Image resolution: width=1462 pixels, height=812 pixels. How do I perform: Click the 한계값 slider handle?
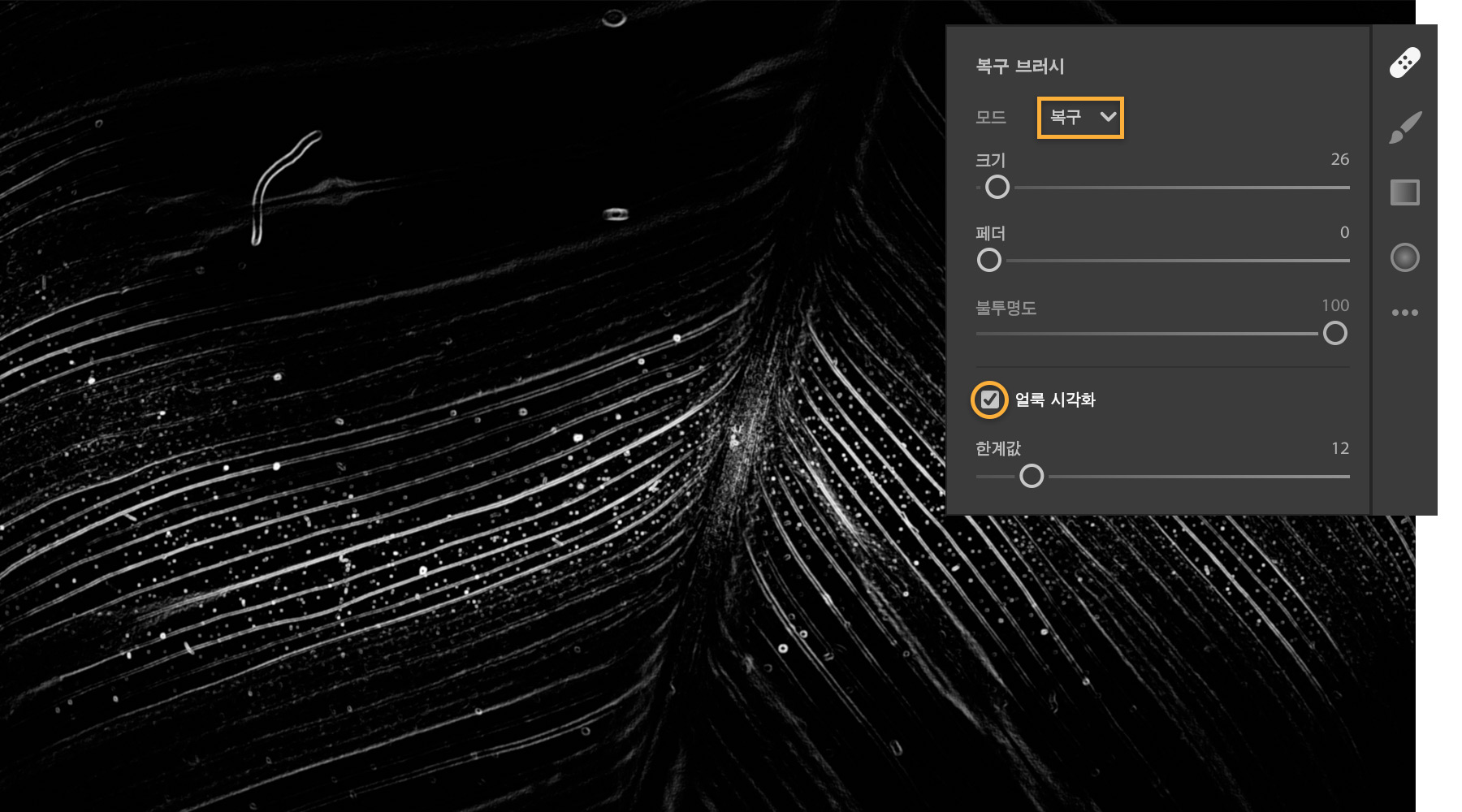(x=1032, y=477)
